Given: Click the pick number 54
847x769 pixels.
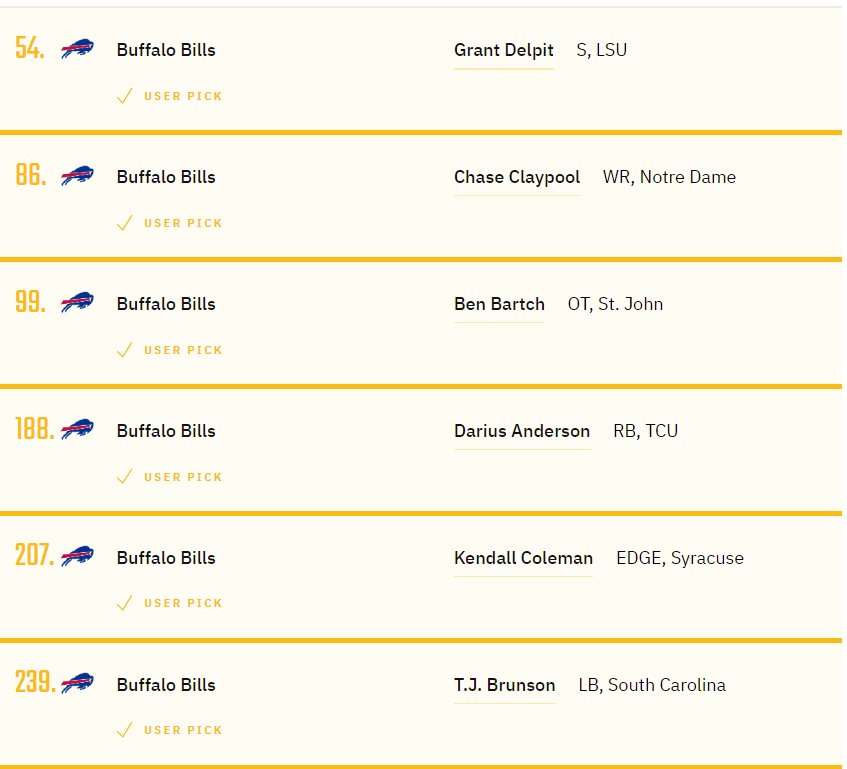Looking at the screenshot, I should tap(30, 48).
